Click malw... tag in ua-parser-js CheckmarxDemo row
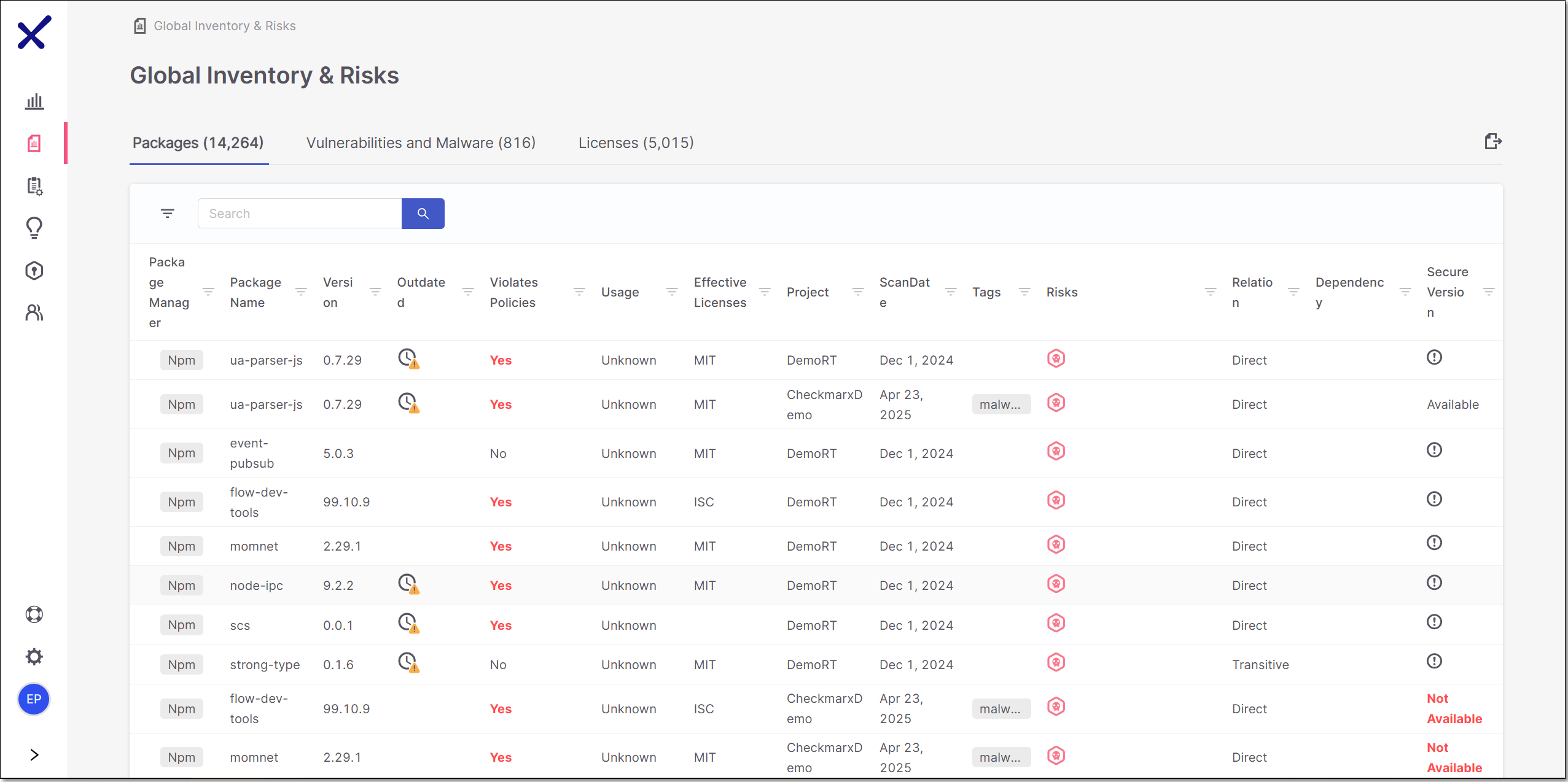Screen dimensions: 1568x782 1000,405
